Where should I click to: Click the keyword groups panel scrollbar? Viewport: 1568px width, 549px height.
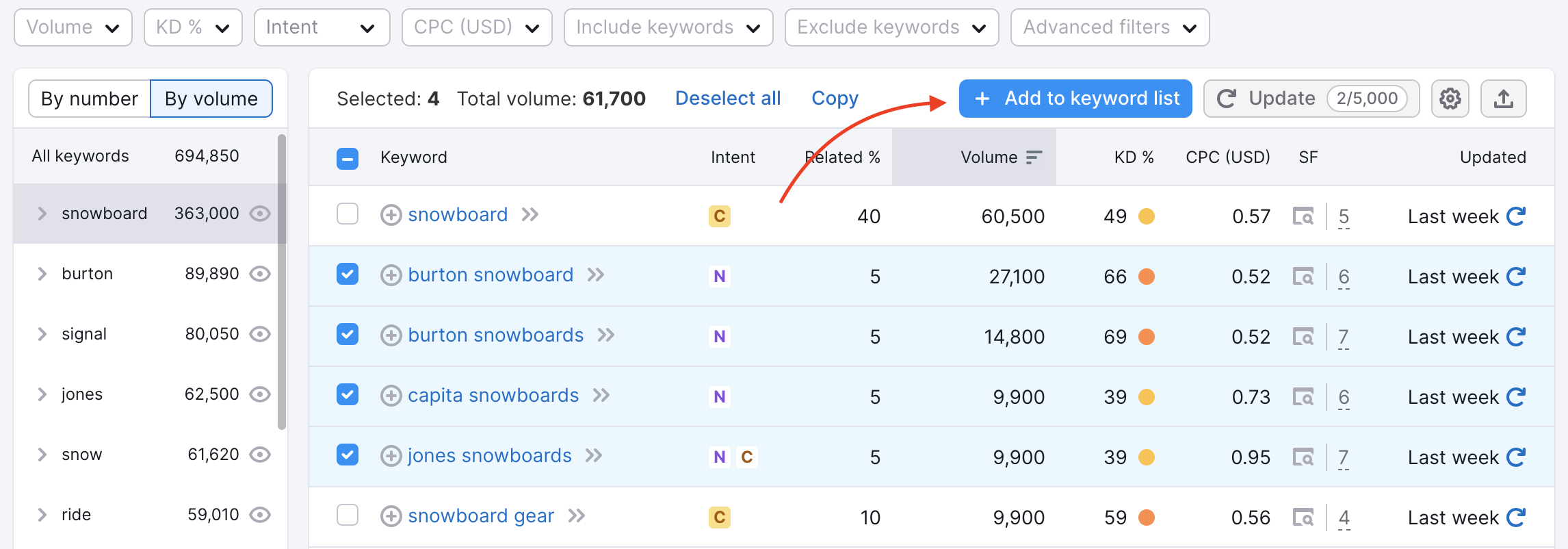[x=281, y=281]
